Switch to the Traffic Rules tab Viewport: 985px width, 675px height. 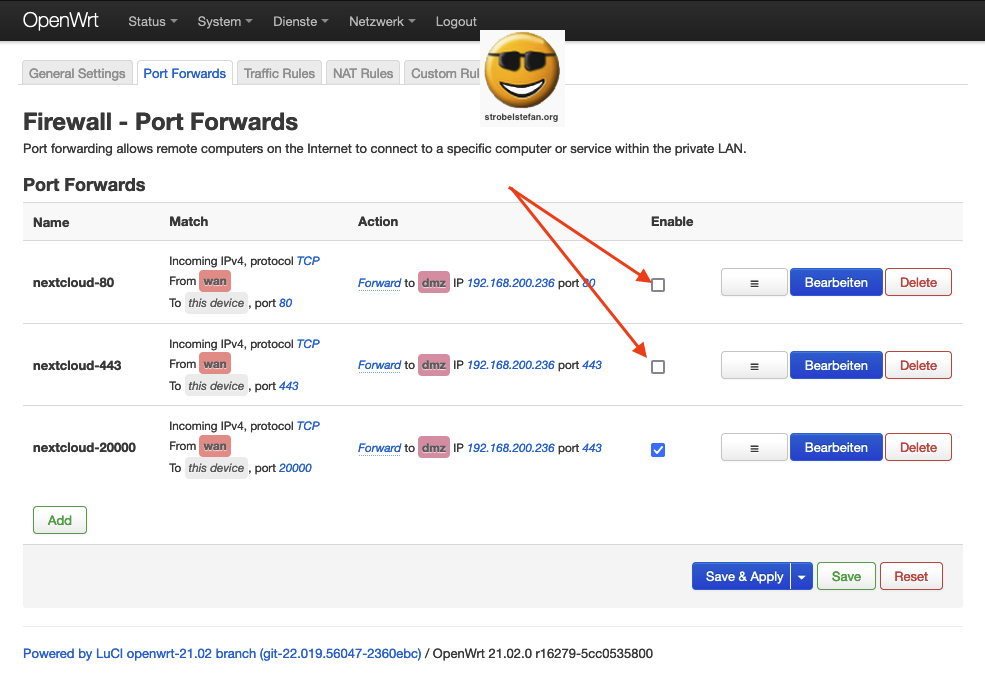coord(278,72)
